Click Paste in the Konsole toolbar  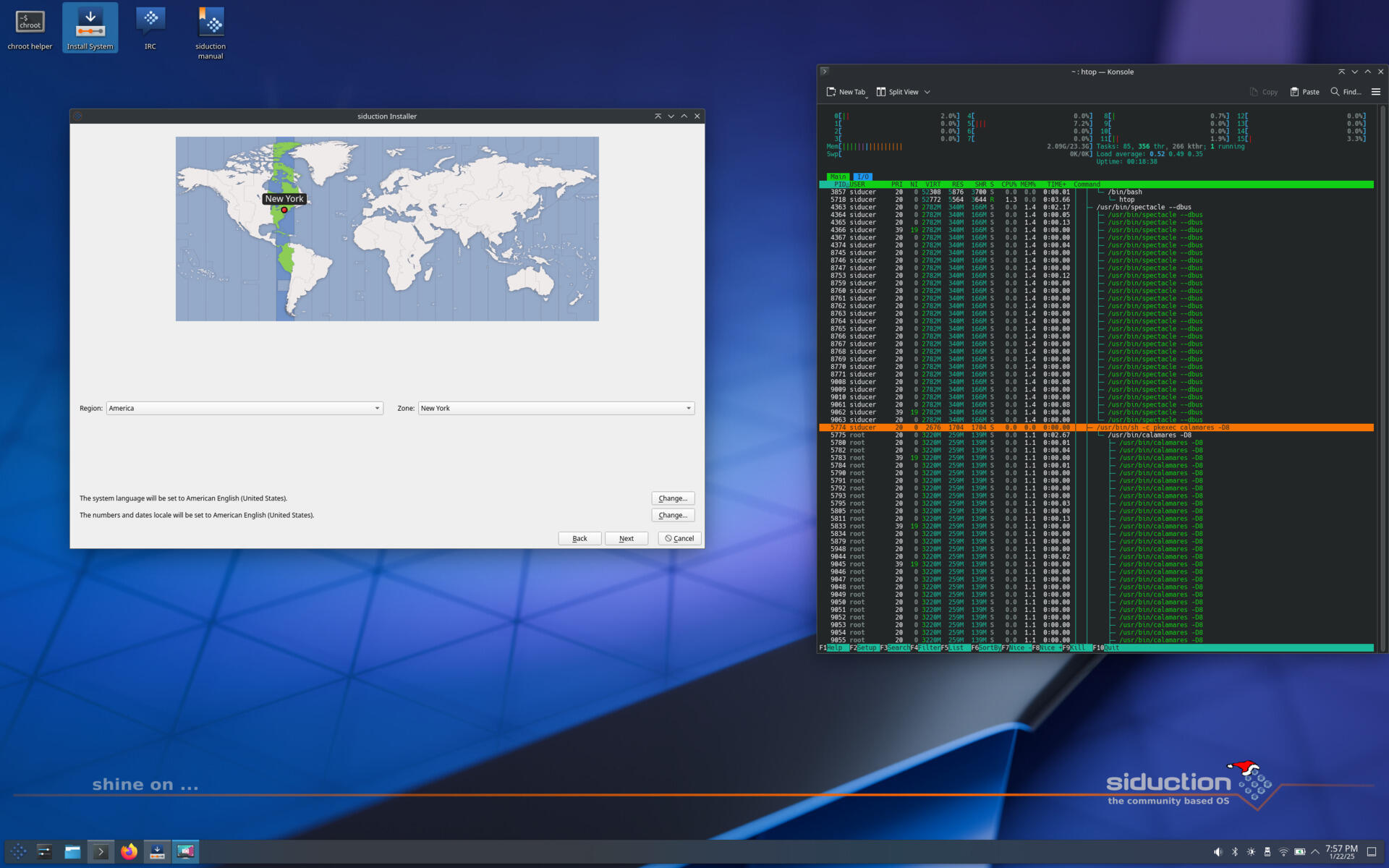[1304, 92]
